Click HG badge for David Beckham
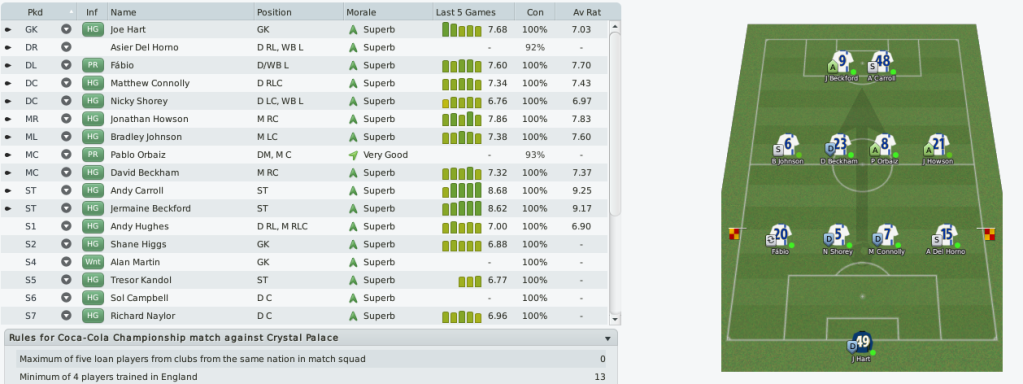The width and height of the screenshot is (1023, 384). point(92,173)
